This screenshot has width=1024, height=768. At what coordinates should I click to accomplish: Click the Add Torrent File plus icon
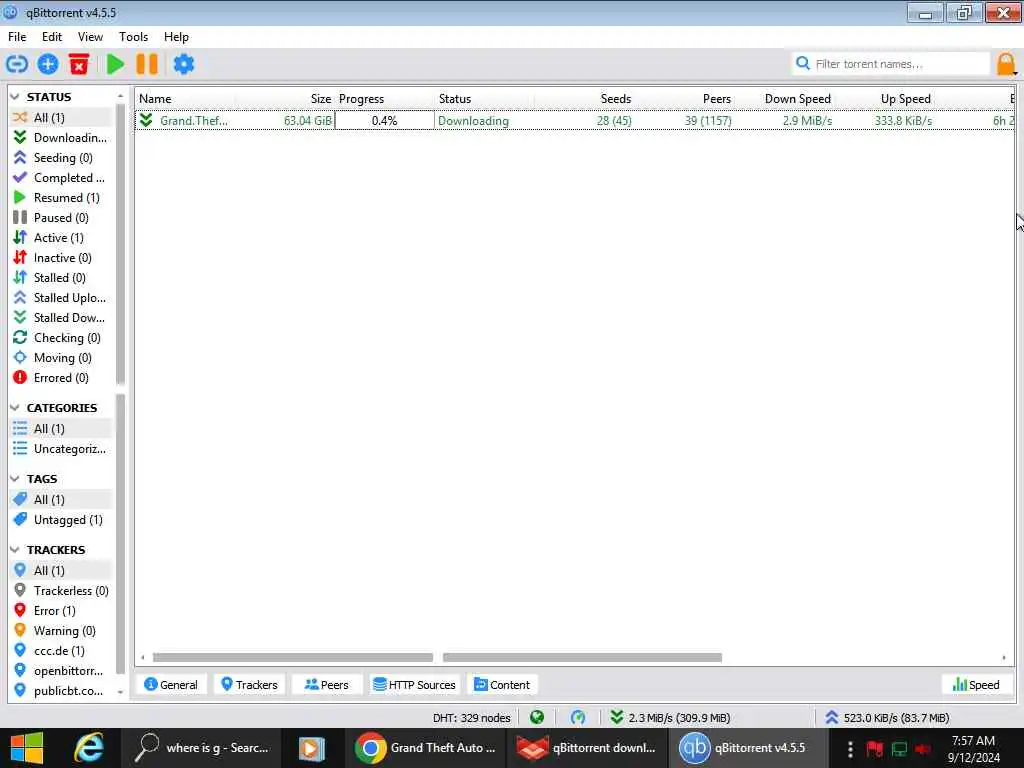(x=48, y=64)
